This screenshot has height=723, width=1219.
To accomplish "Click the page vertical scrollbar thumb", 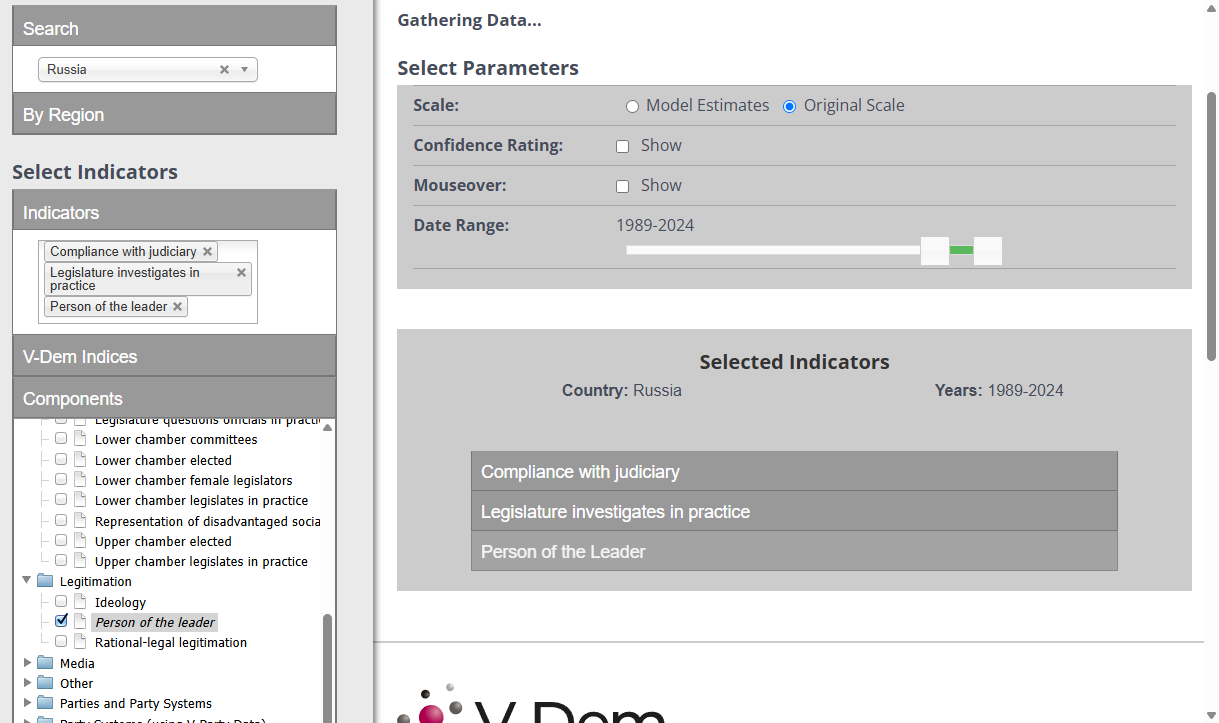I will pos(1212,225).
